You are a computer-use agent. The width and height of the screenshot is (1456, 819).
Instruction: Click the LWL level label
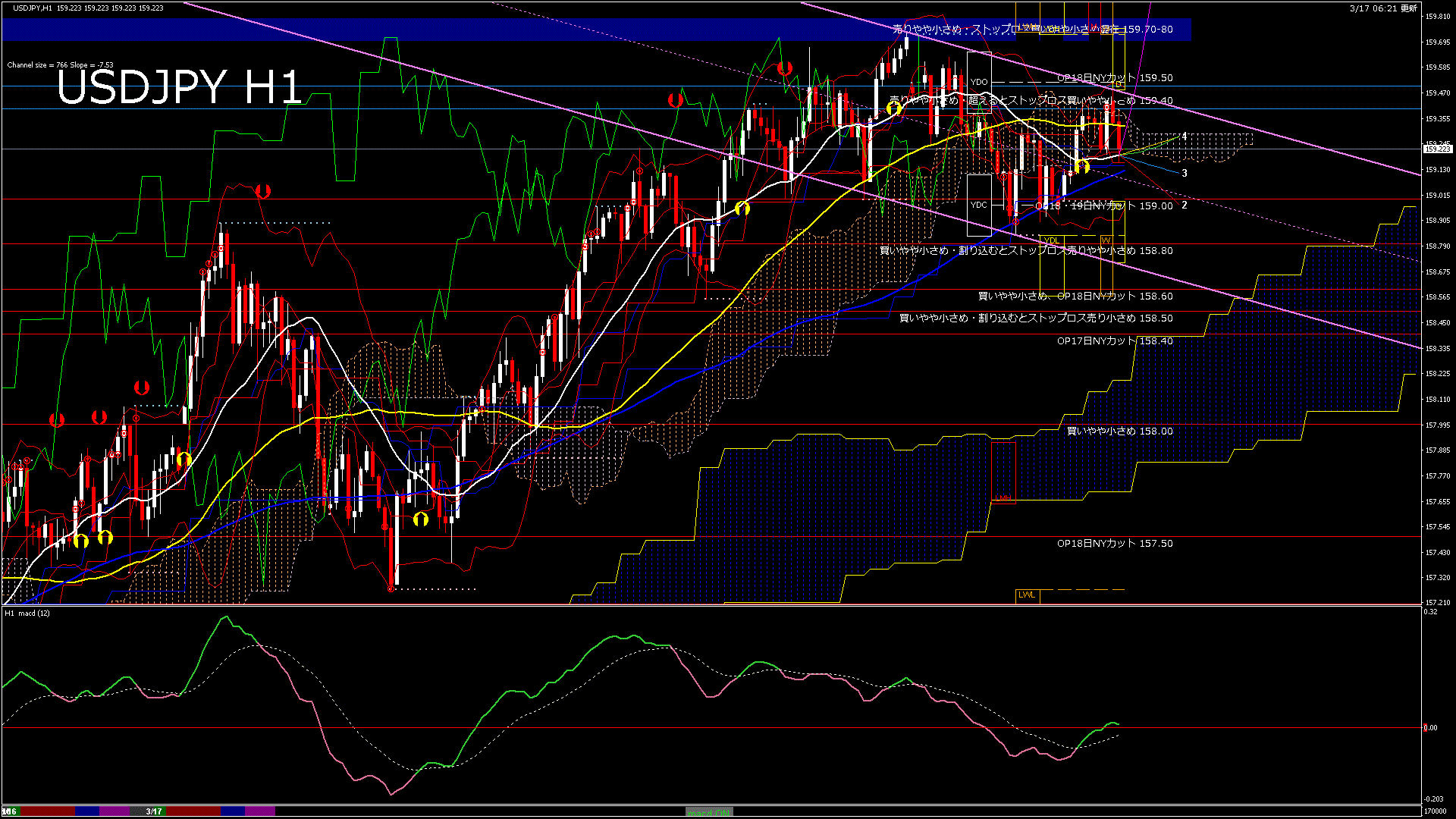[x=1027, y=595]
